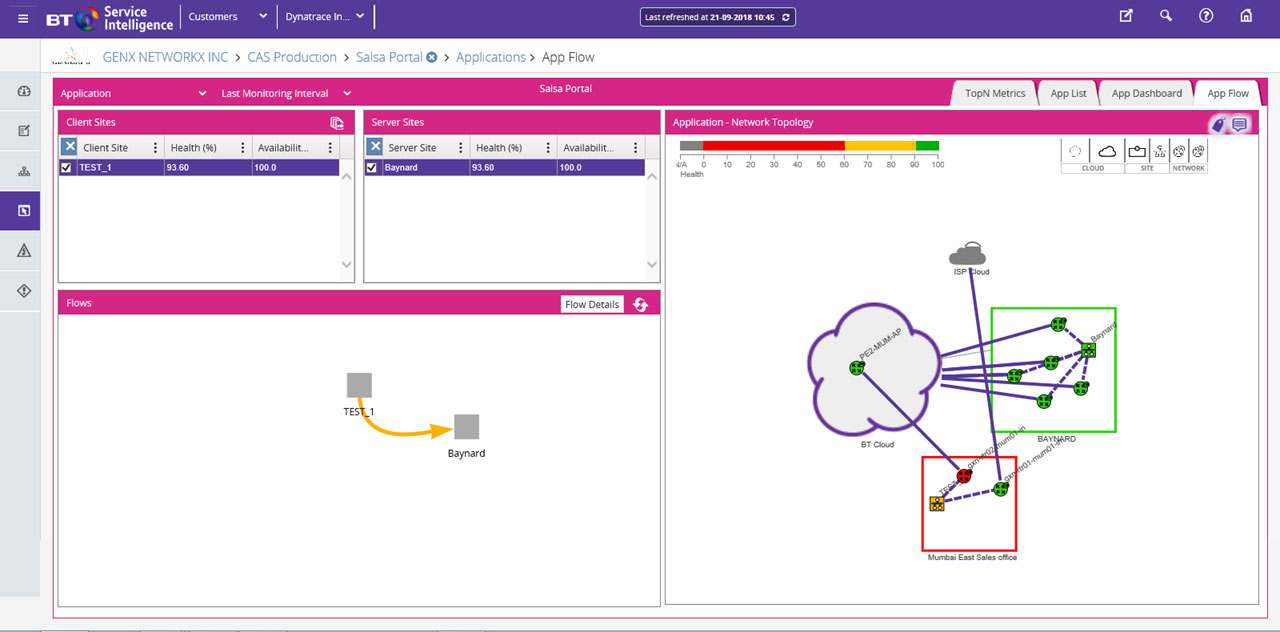Go to GENX NETWORKX INC breadcrumb
Screen dimensions: 1280x632
[165, 57]
